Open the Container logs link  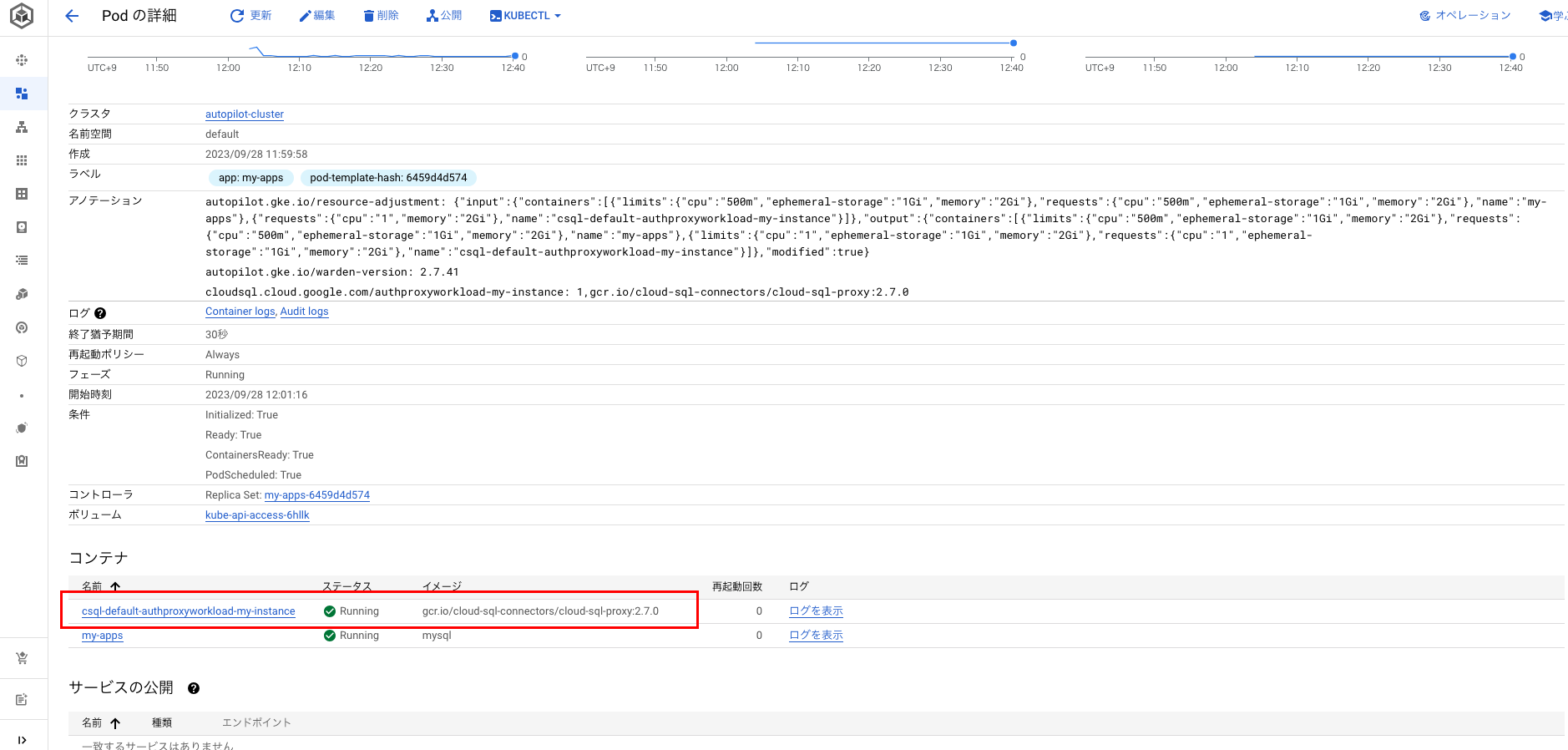coord(240,312)
